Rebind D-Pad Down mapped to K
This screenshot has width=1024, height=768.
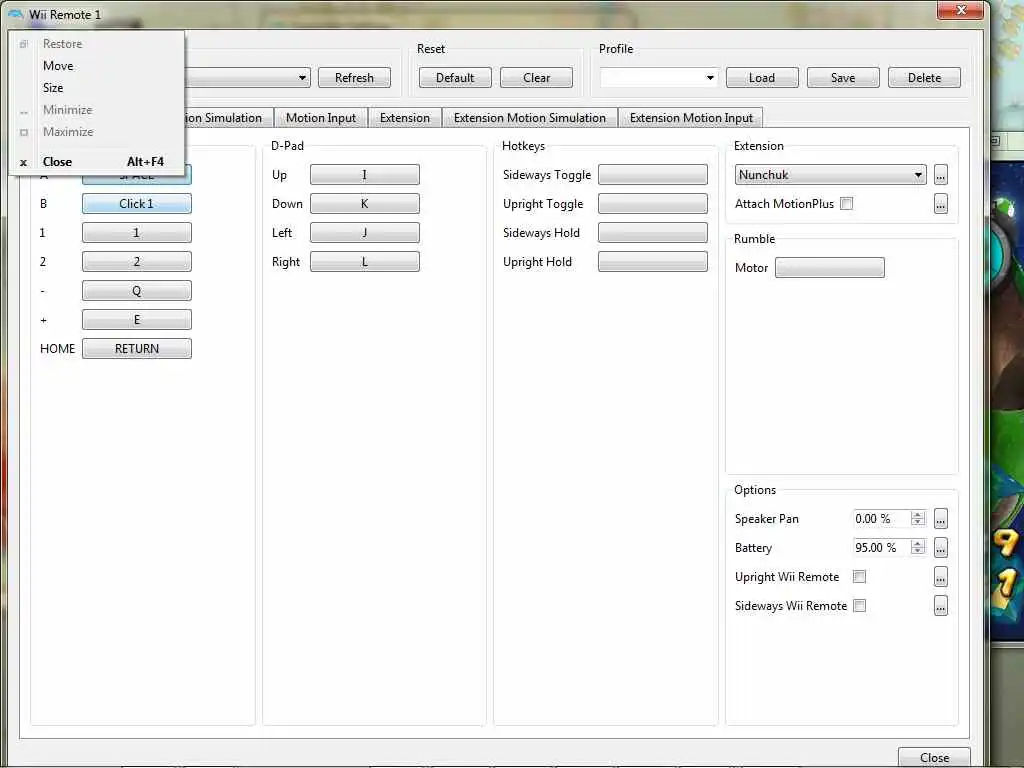364,204
